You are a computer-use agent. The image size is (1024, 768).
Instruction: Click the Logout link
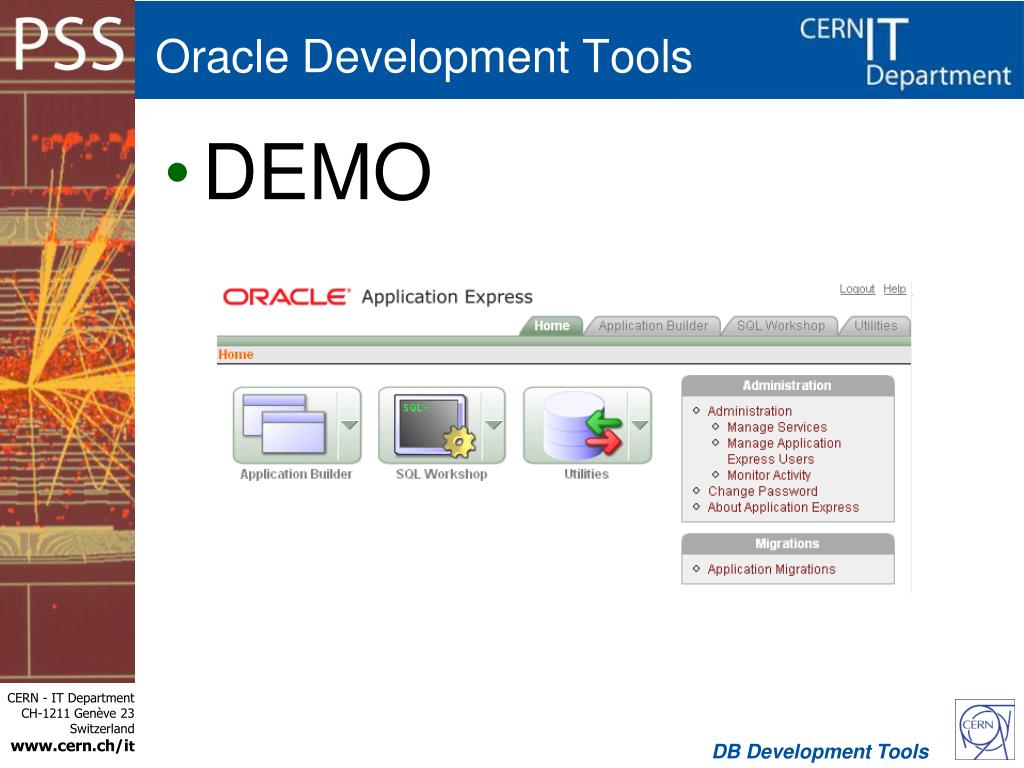(857, 289)
